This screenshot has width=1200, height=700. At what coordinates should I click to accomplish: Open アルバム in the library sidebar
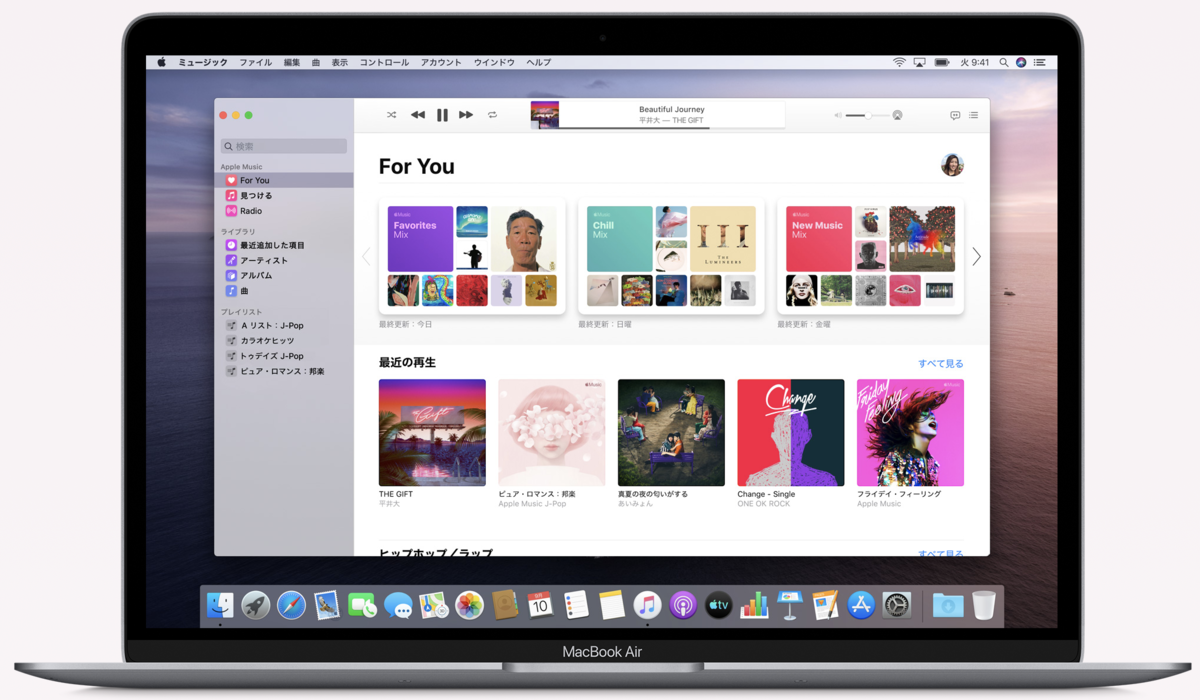click(x=252, y=275)
